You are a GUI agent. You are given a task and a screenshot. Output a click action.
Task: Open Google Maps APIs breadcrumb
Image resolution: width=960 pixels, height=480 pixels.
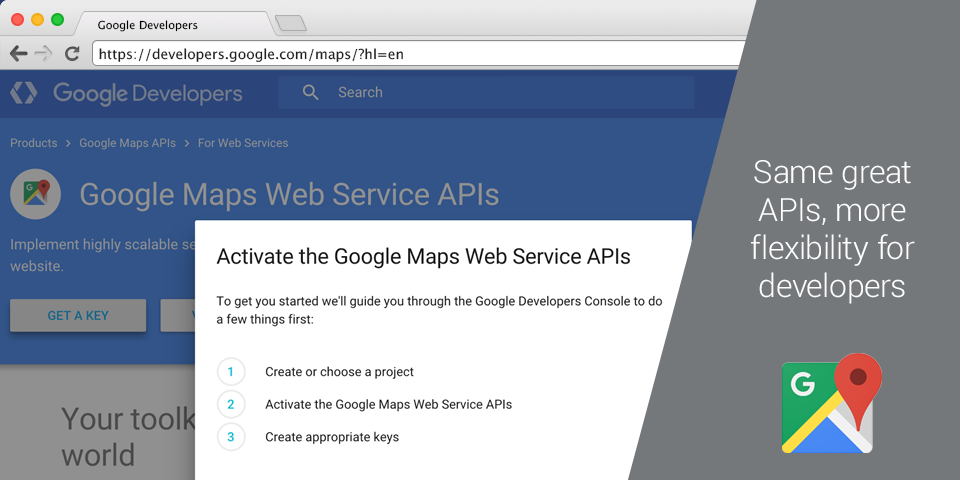point(127,143)
